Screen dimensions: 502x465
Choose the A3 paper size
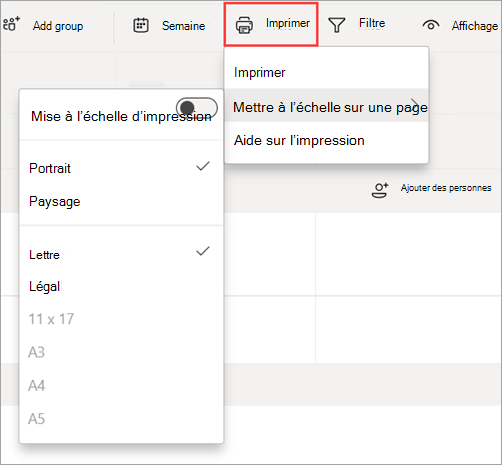pos(121,352)
